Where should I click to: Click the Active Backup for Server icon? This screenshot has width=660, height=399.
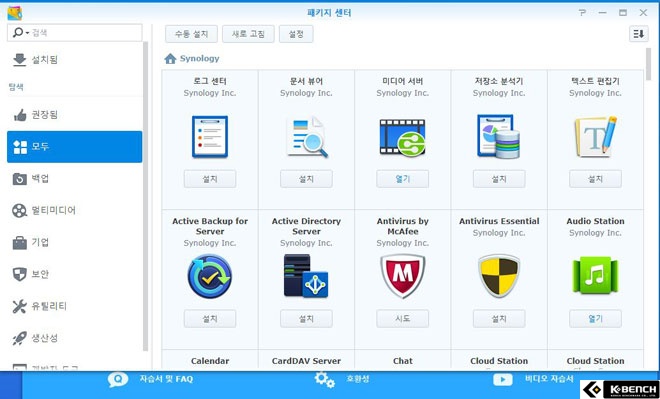click(210, 276)
